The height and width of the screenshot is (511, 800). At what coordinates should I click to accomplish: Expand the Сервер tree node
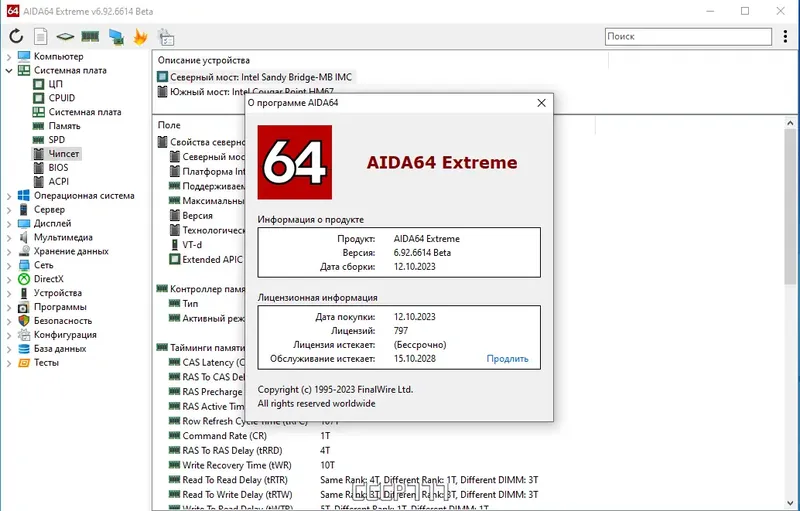point(9,210)
